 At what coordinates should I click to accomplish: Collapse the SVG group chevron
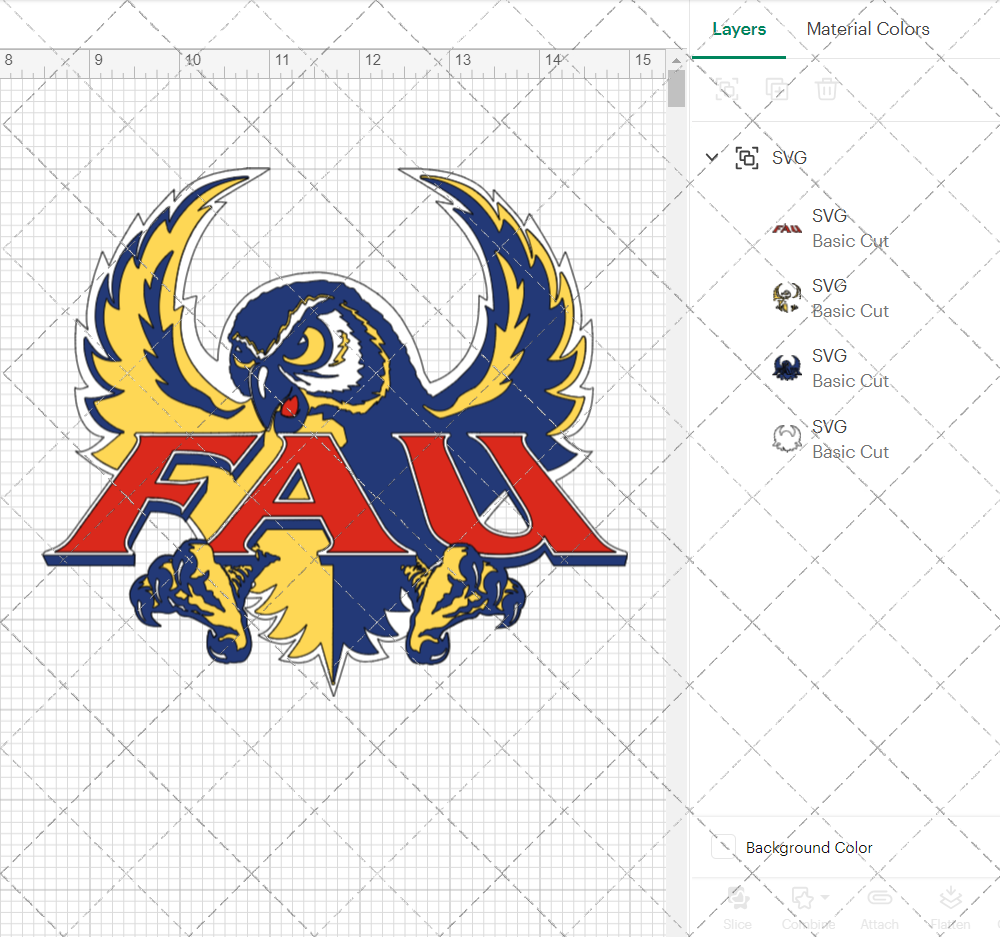pyautogui.click(x=712, y=157)
